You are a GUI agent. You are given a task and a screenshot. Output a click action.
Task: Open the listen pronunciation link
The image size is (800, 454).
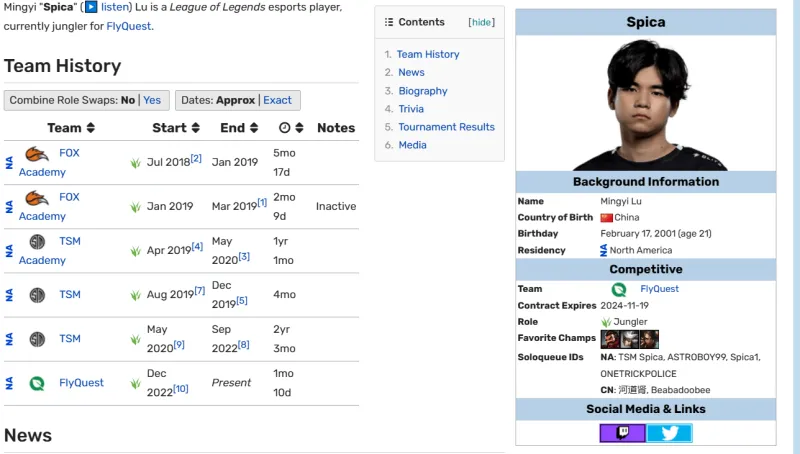(x=114, y=7)
